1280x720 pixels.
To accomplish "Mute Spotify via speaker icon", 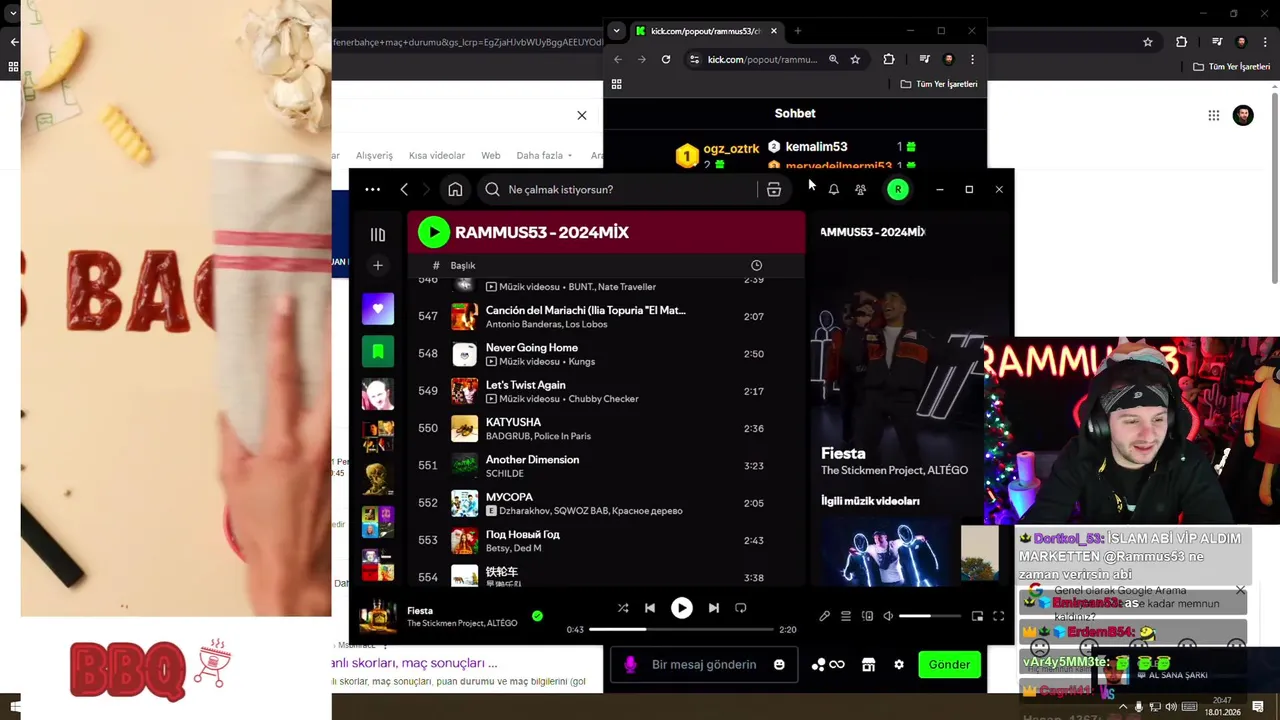I will coord(888,616).
